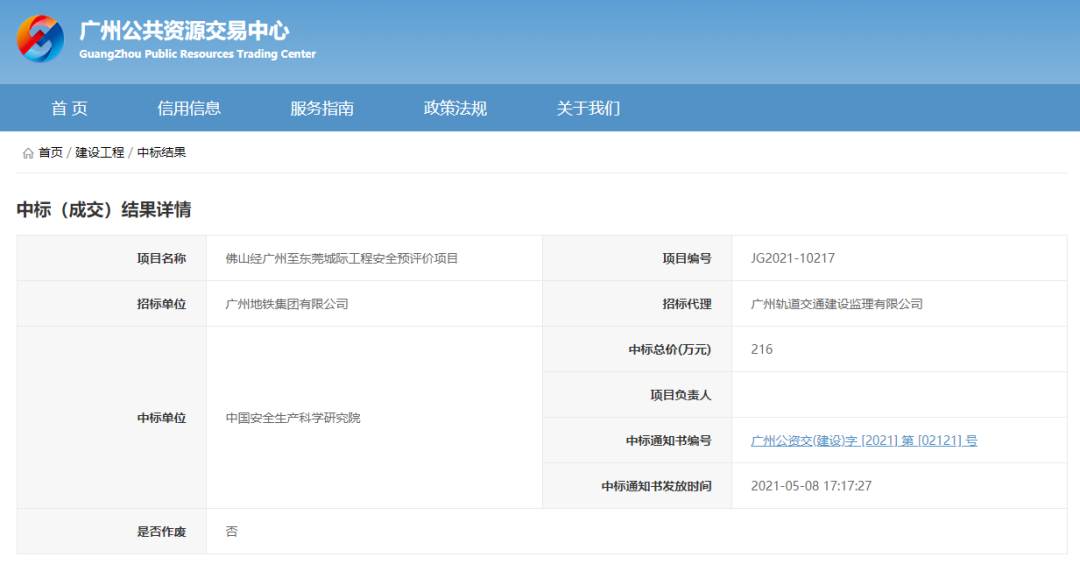Click the empty 项目负责人 value cell
This screenshot has height=571, width=1080.
899,395
